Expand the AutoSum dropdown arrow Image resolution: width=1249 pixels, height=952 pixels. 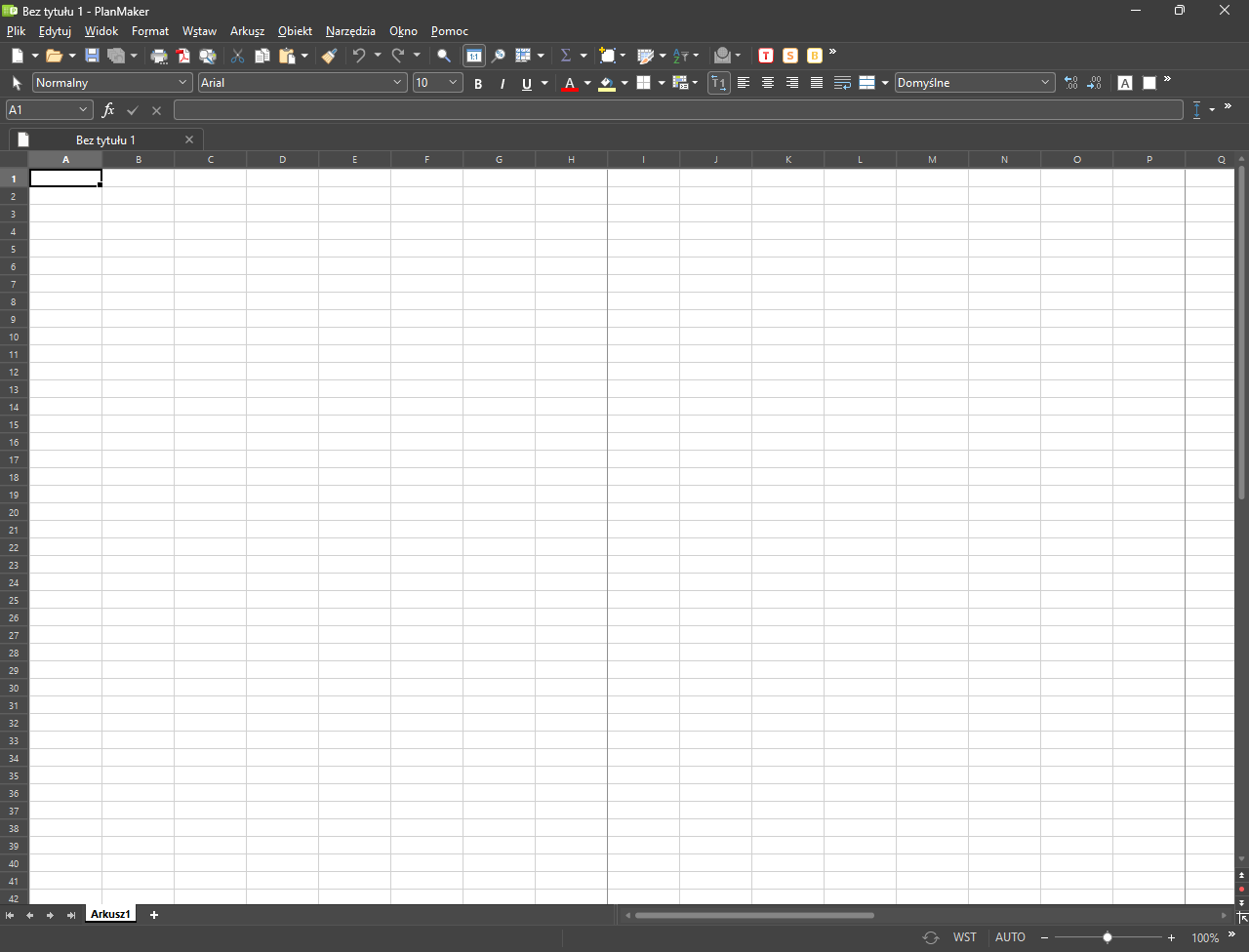coord(584,56)
